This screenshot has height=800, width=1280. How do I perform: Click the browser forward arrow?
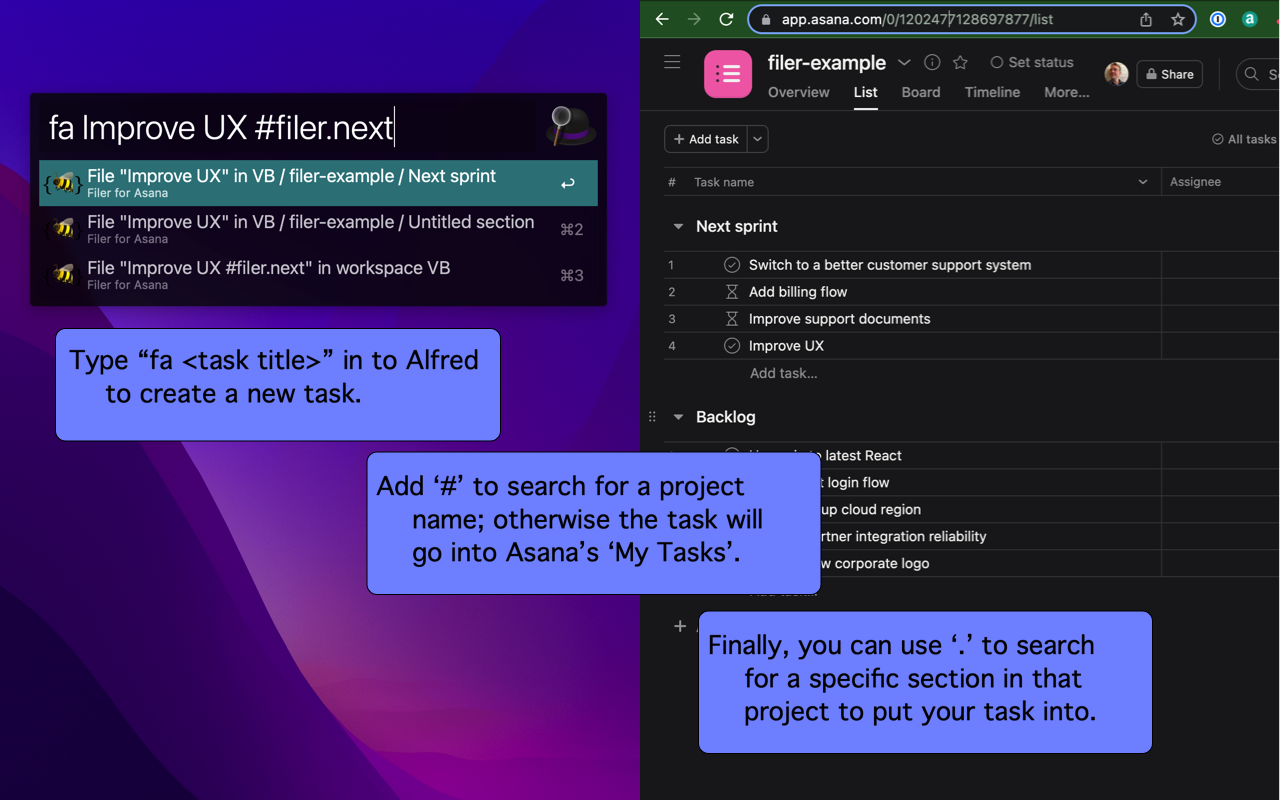[x=694, y=19]
